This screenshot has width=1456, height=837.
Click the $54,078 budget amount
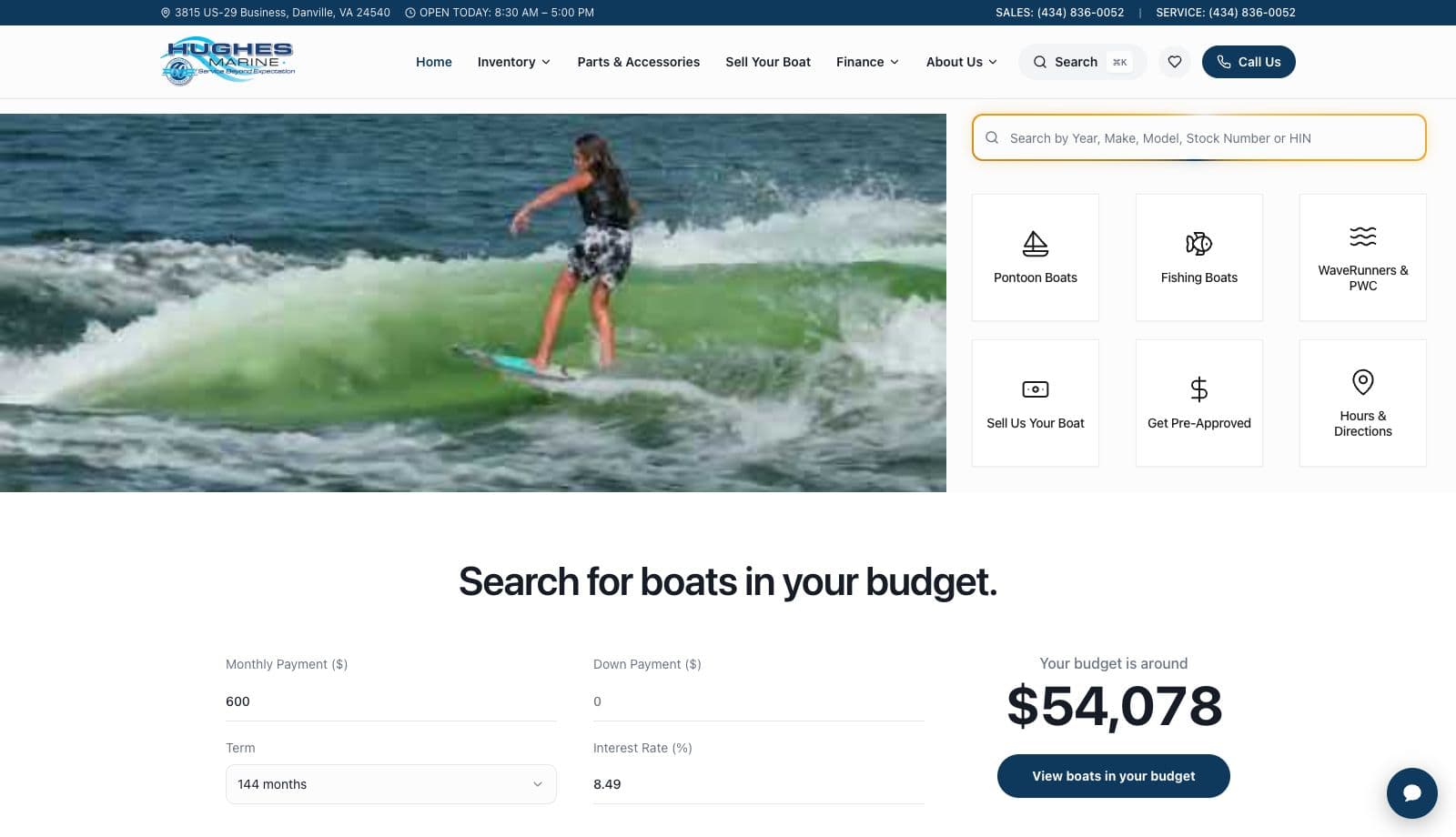tap(1114, 706)
